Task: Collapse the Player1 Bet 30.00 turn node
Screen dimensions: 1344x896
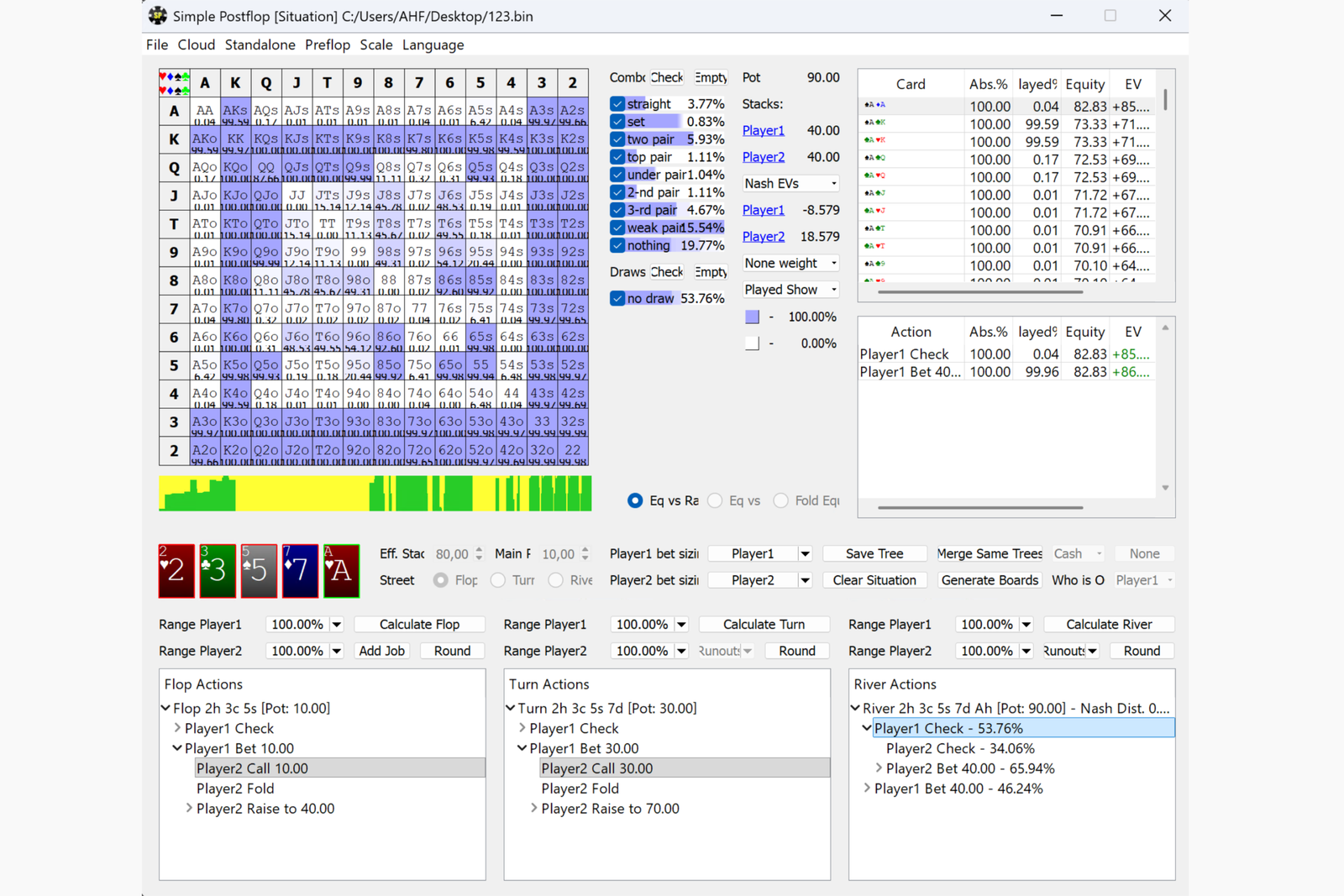Action: coord(522,748)
